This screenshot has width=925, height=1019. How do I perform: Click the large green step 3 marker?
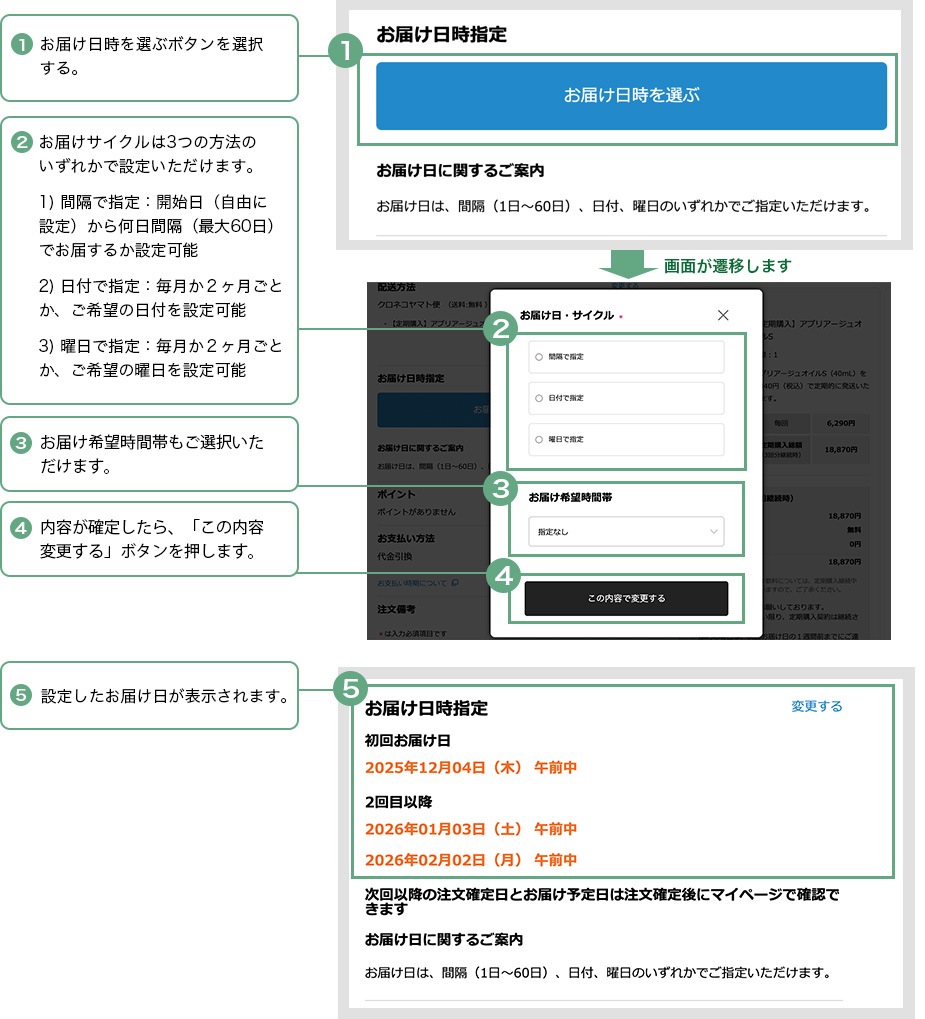[499, 489]
